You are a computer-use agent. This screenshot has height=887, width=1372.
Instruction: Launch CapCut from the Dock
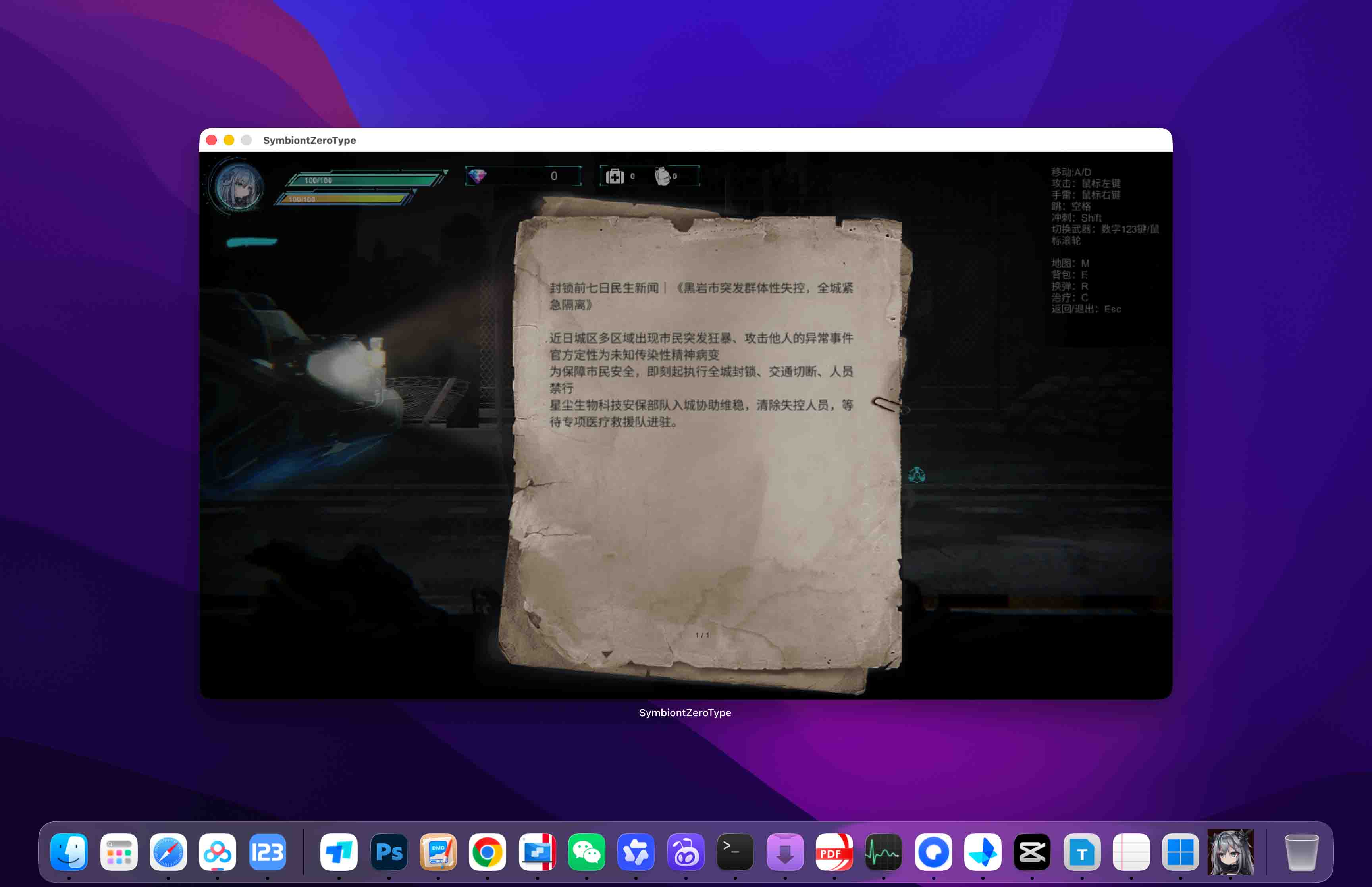(1032, 852)
